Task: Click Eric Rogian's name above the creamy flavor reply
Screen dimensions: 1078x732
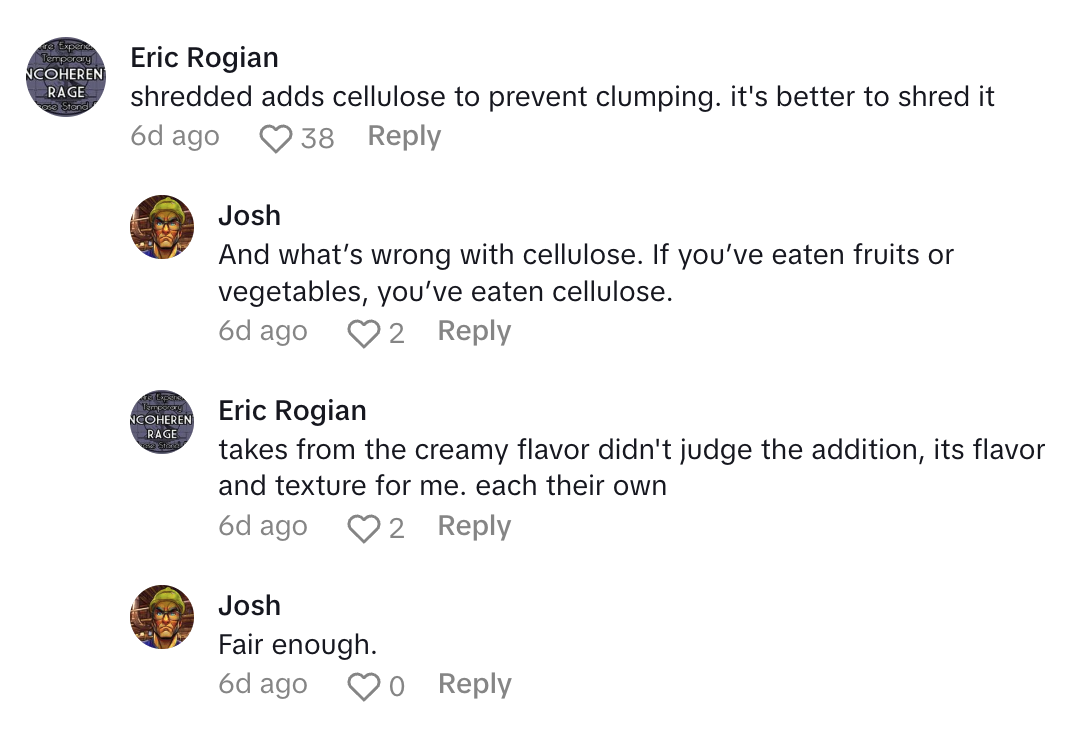Action: [x=292, y=411]
